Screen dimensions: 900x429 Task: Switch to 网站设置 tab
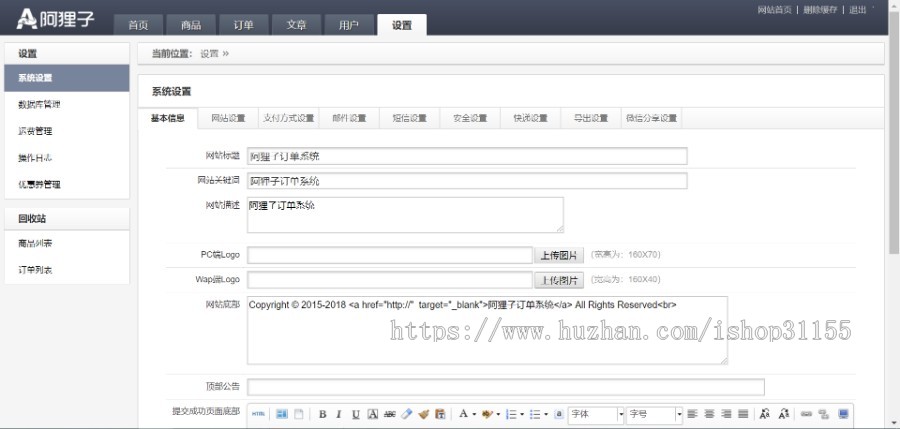tap(228, 118)
